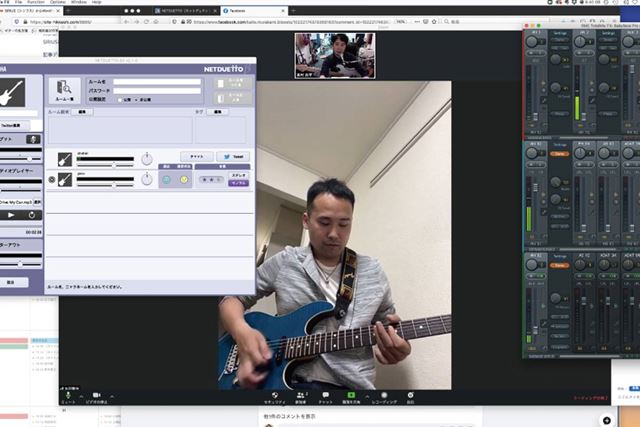The width and height of the screenshot is (640, 427).
Task: Click the microphone icon in NETDUETTO input section
Action: coord(34,139)
